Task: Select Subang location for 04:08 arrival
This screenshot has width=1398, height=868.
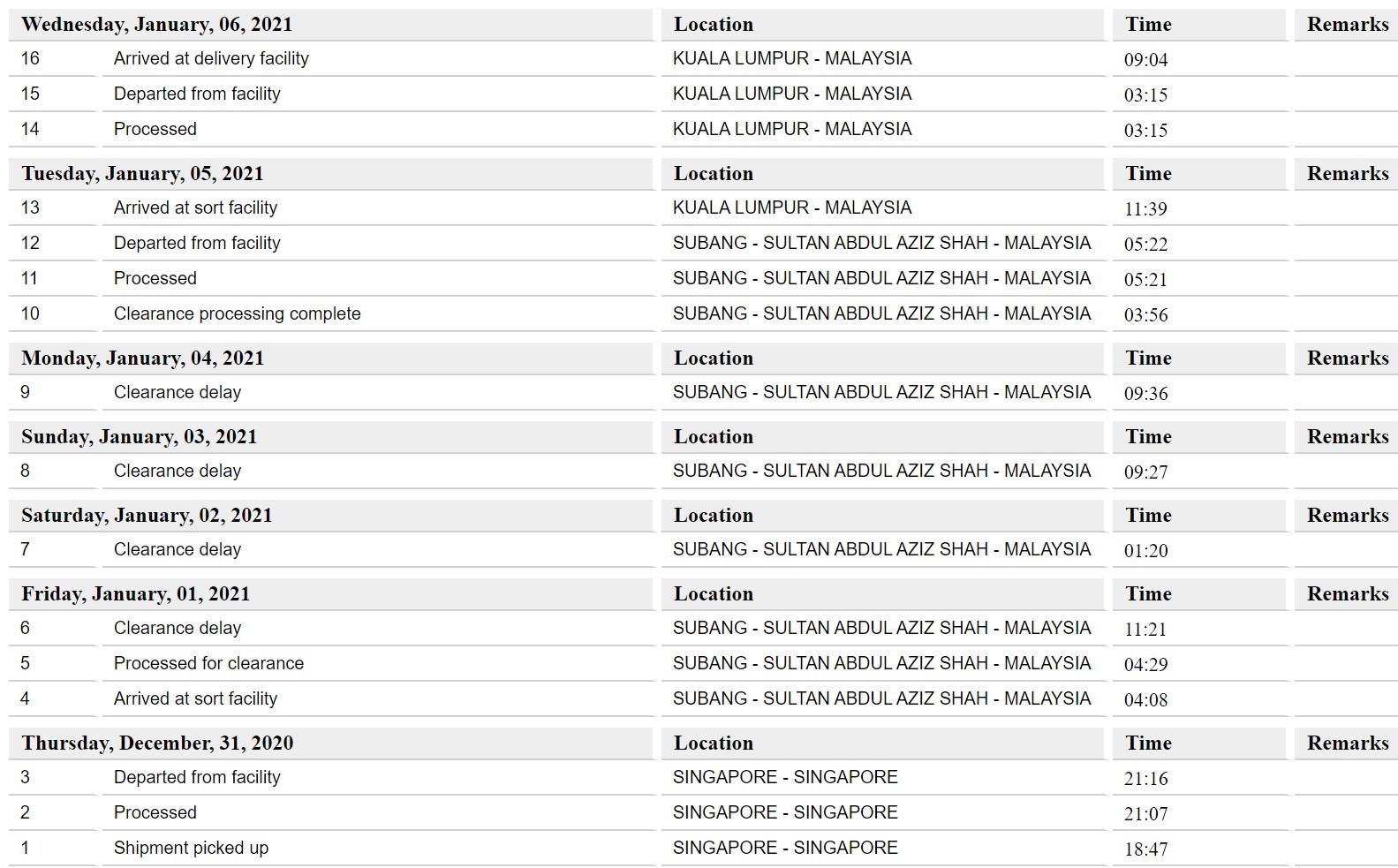Action: pos(881,698)
